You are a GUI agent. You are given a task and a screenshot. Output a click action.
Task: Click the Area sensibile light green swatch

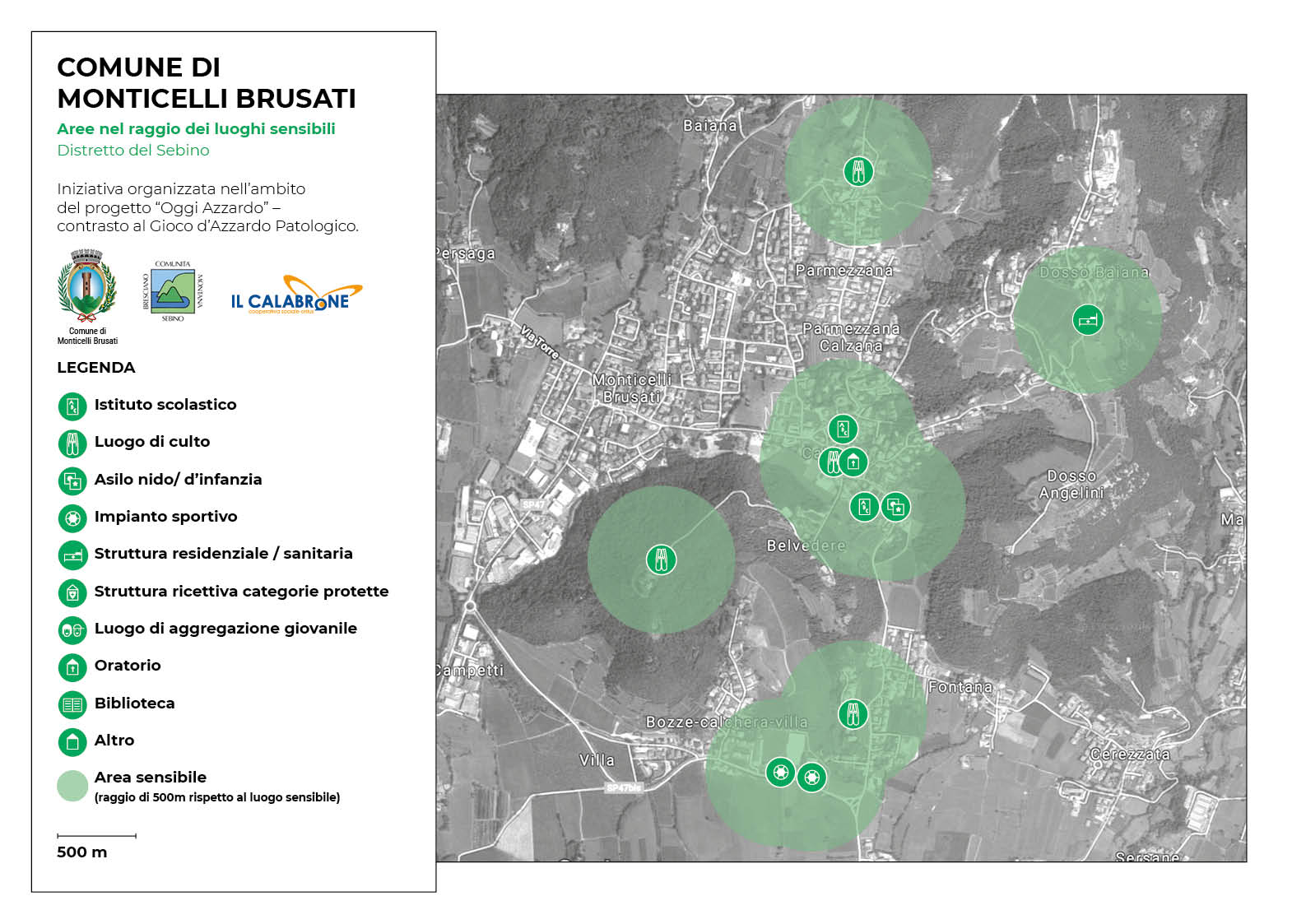(72, 786)
